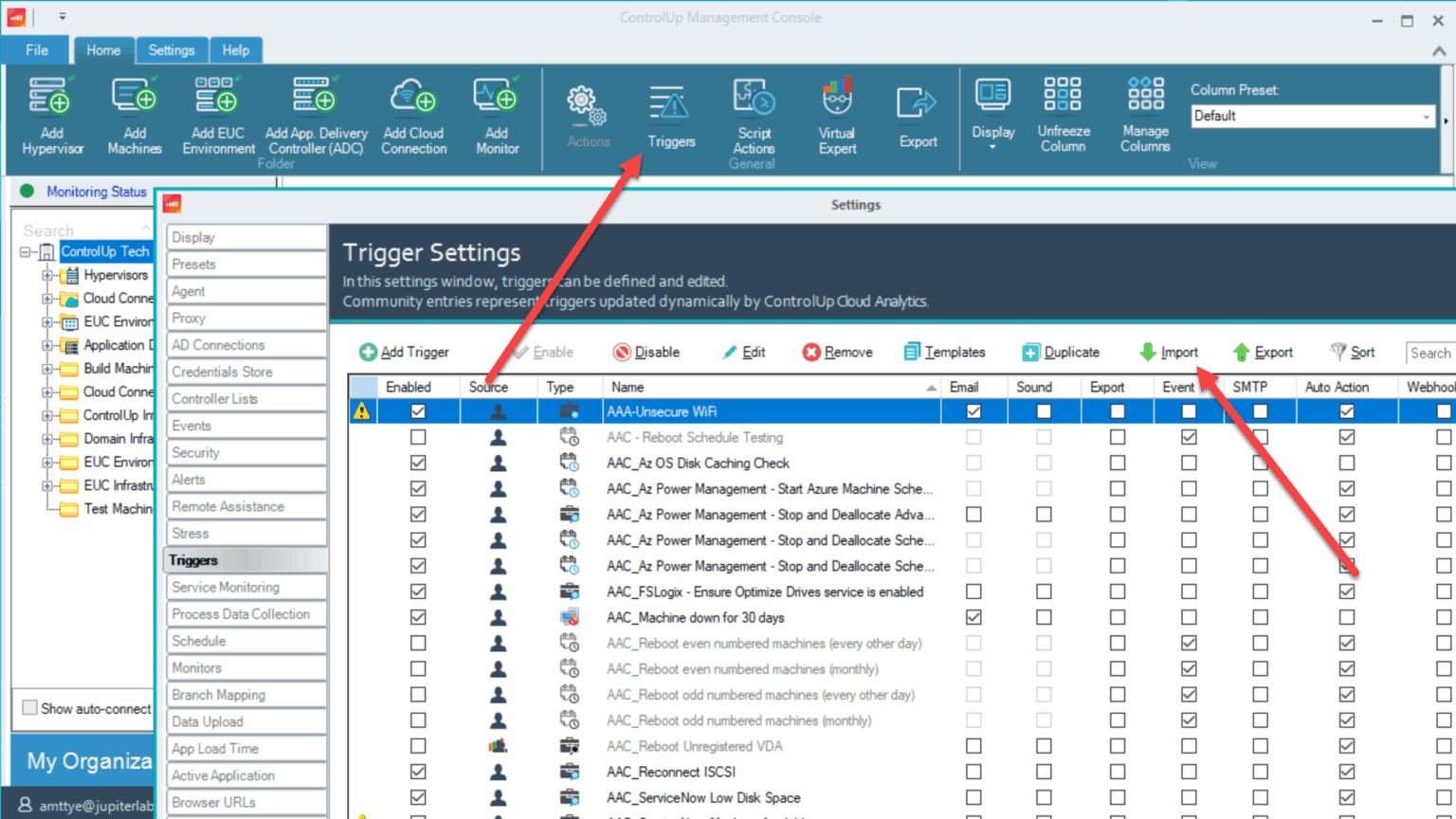Switch to the Settings ribbon tab
The height and width of the screenshot is (819, 1456).
(x=172, y=49)
